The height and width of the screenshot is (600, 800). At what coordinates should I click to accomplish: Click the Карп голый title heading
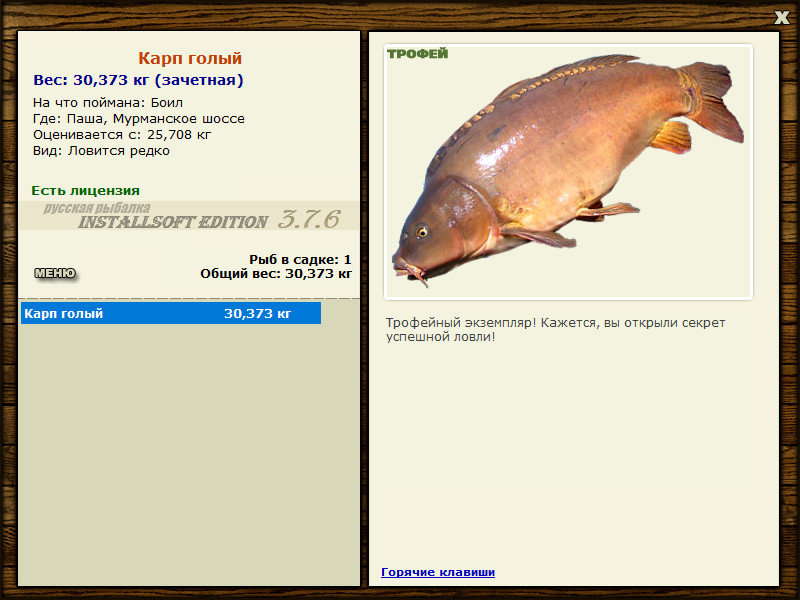pyautogui.click(x=190, y=58)
